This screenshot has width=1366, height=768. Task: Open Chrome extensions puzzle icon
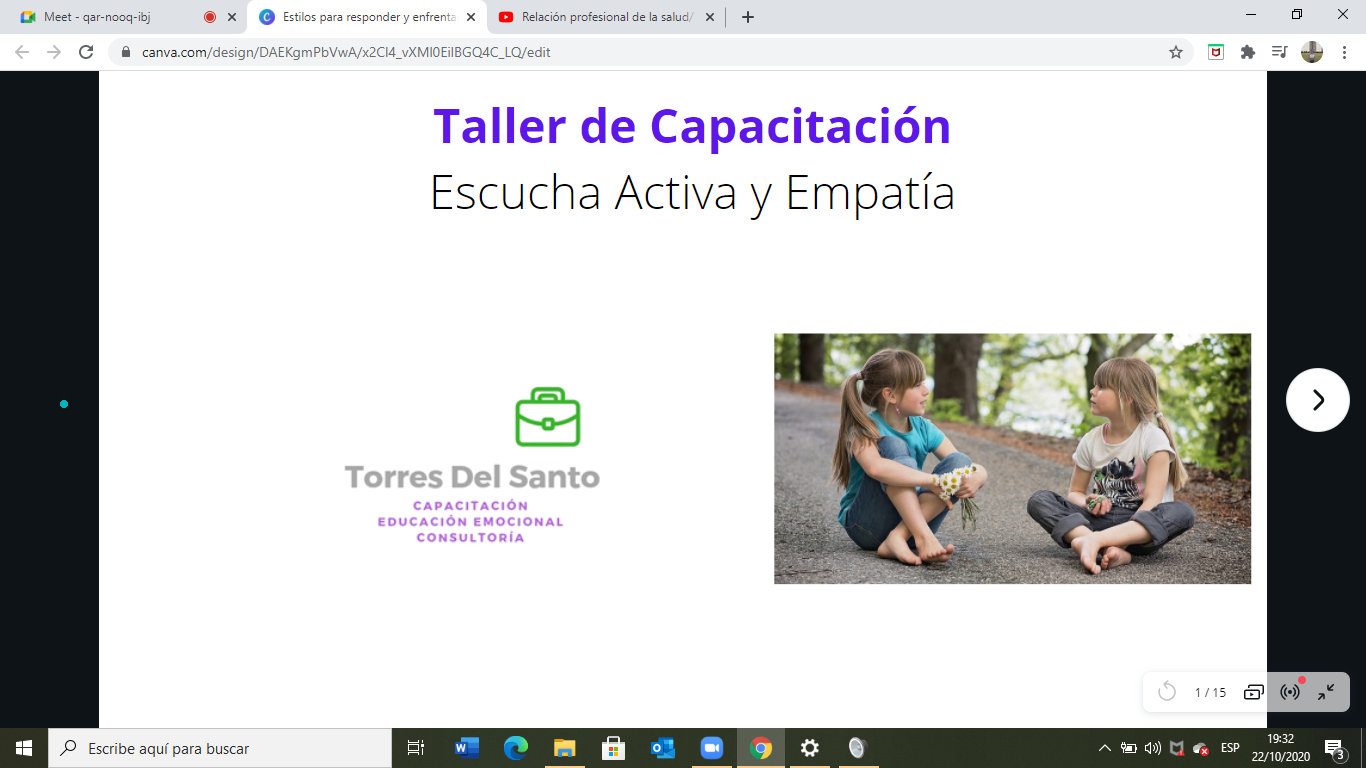pos(1247,52)
